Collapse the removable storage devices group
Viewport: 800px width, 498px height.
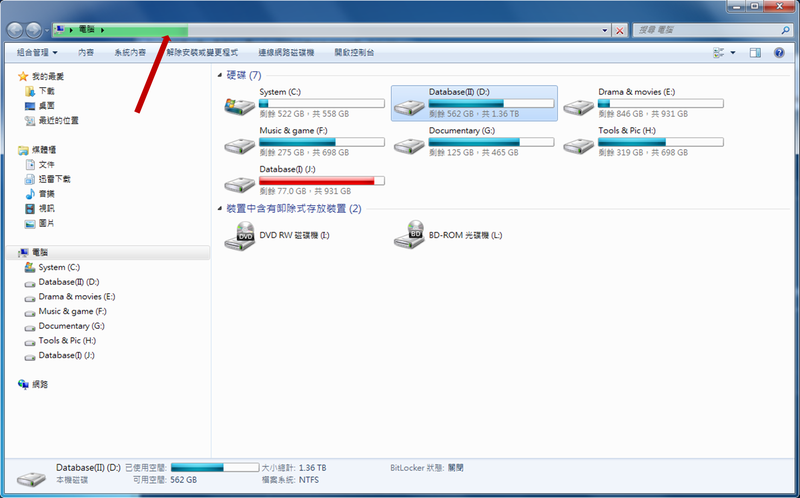[220, 209]
